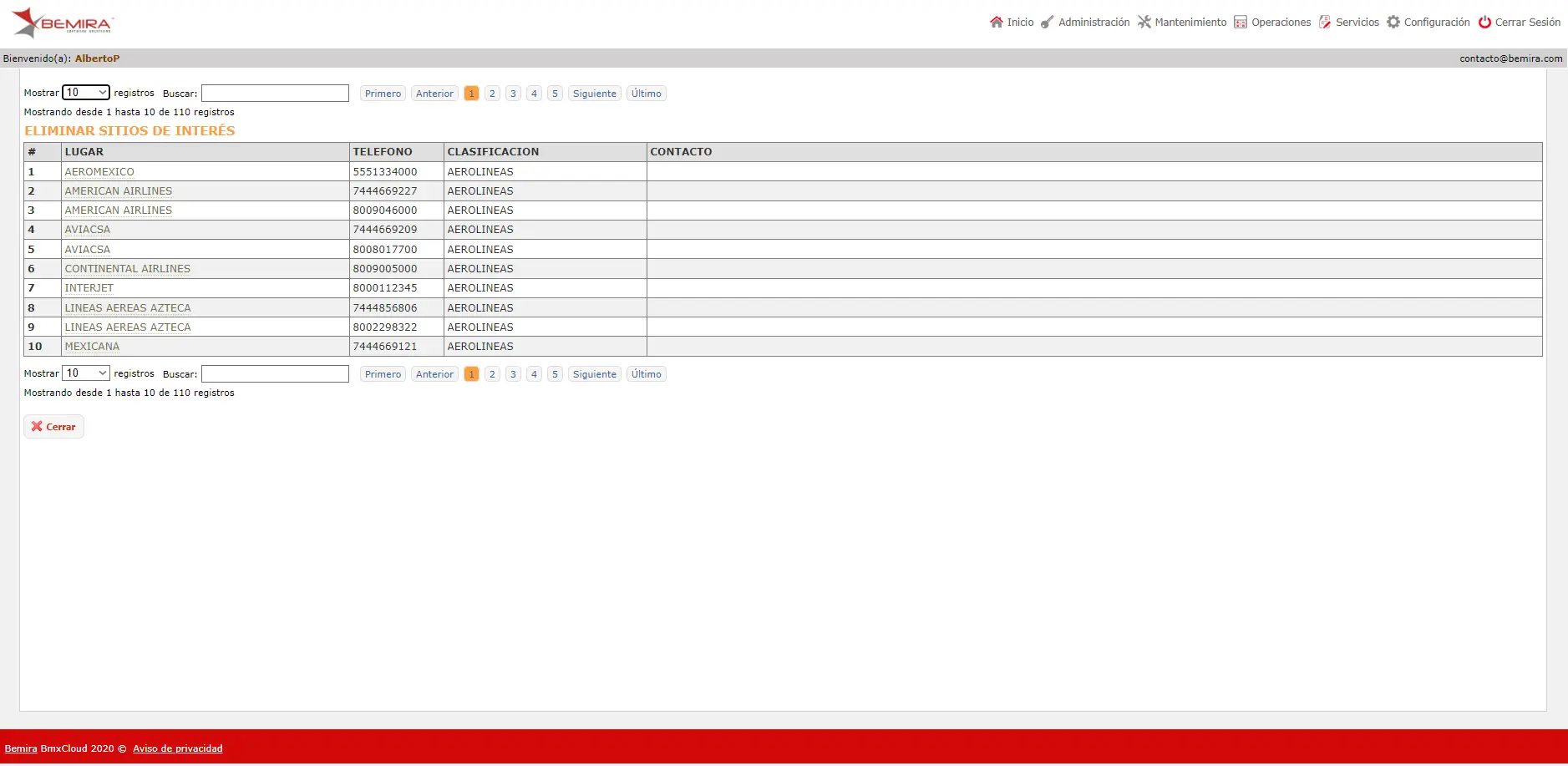Open the bottom Mostrar registros dropdown

pos(86,373)
